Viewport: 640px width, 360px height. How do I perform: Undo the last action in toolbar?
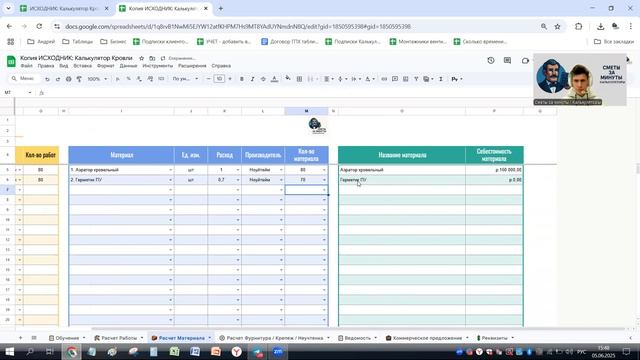(47, 79)
